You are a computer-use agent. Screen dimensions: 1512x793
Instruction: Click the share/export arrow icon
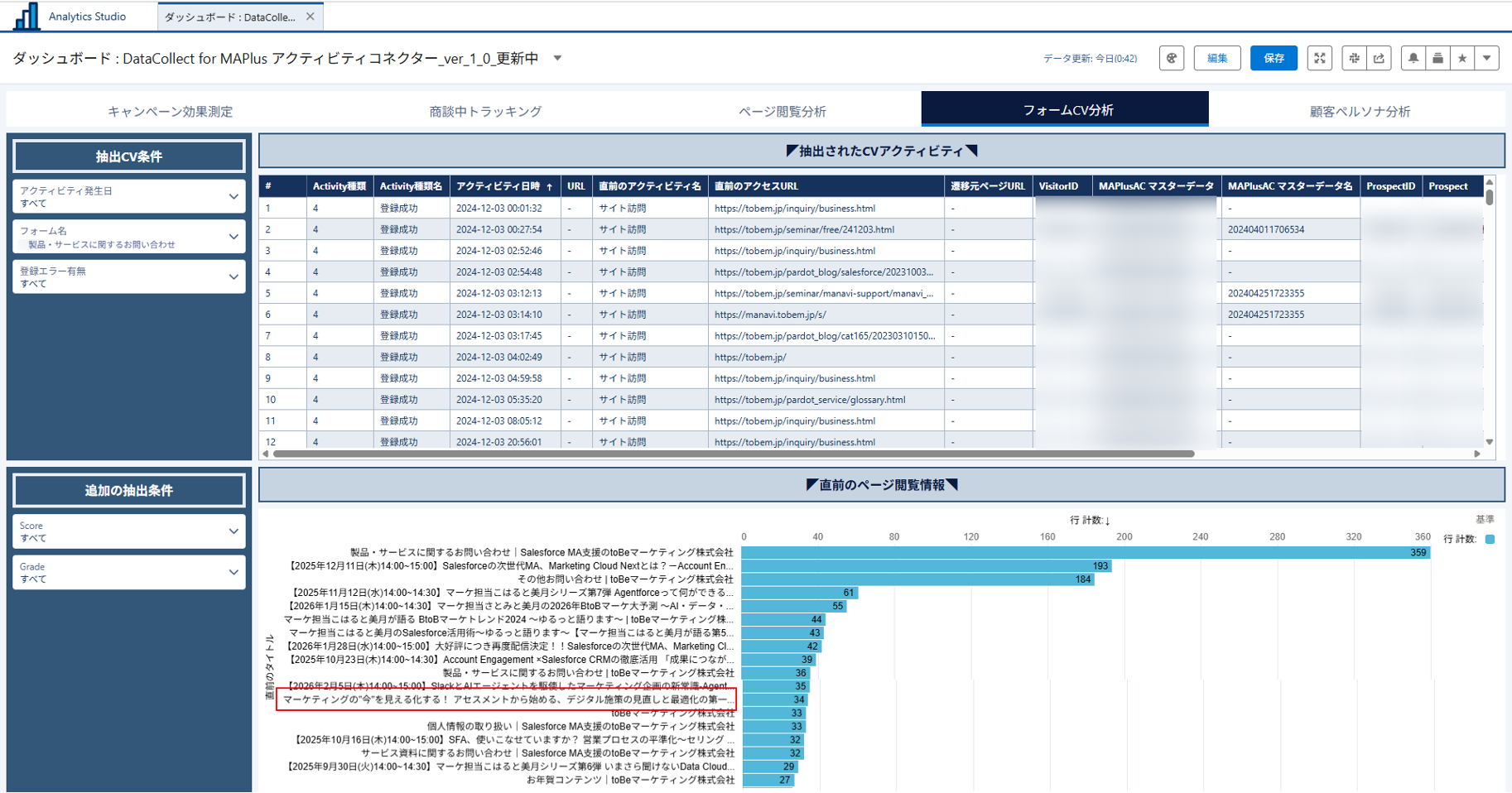(1379, 58)
